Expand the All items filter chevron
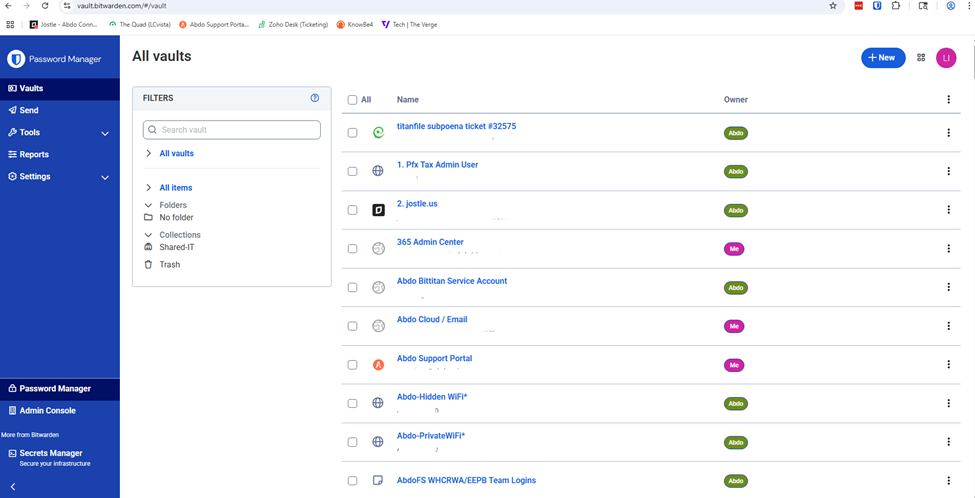 pyautogui.click(x=148, y=187)
